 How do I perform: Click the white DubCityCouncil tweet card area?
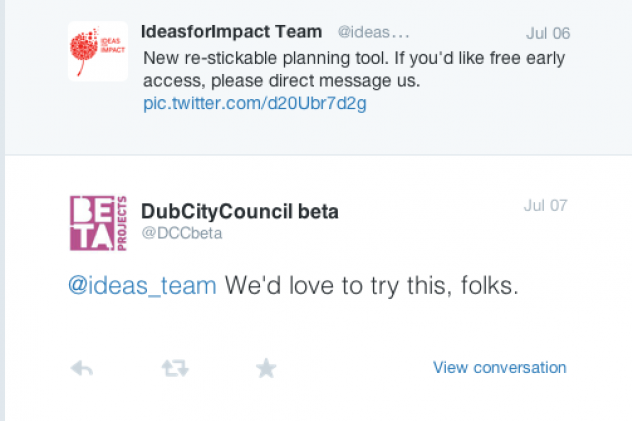coord(318,322)
